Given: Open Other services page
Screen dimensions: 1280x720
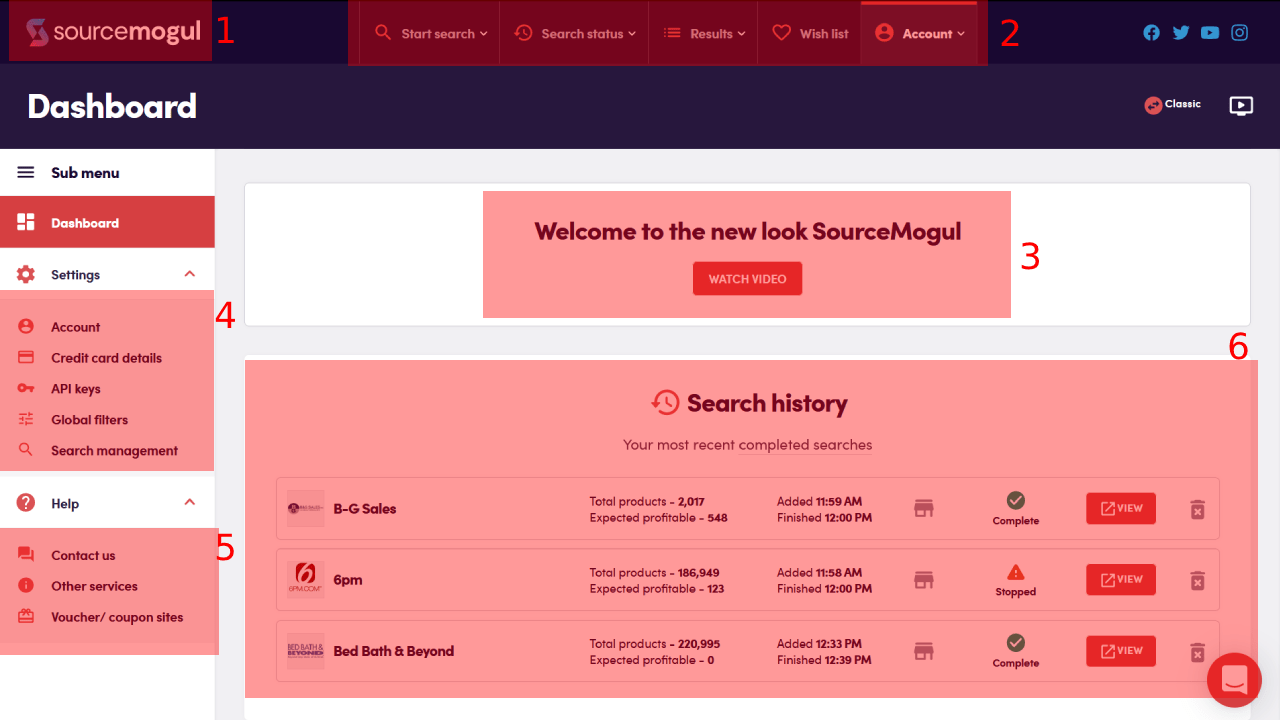Looking at the screenshot, I should pyautogui.click(x=94, y=586).
